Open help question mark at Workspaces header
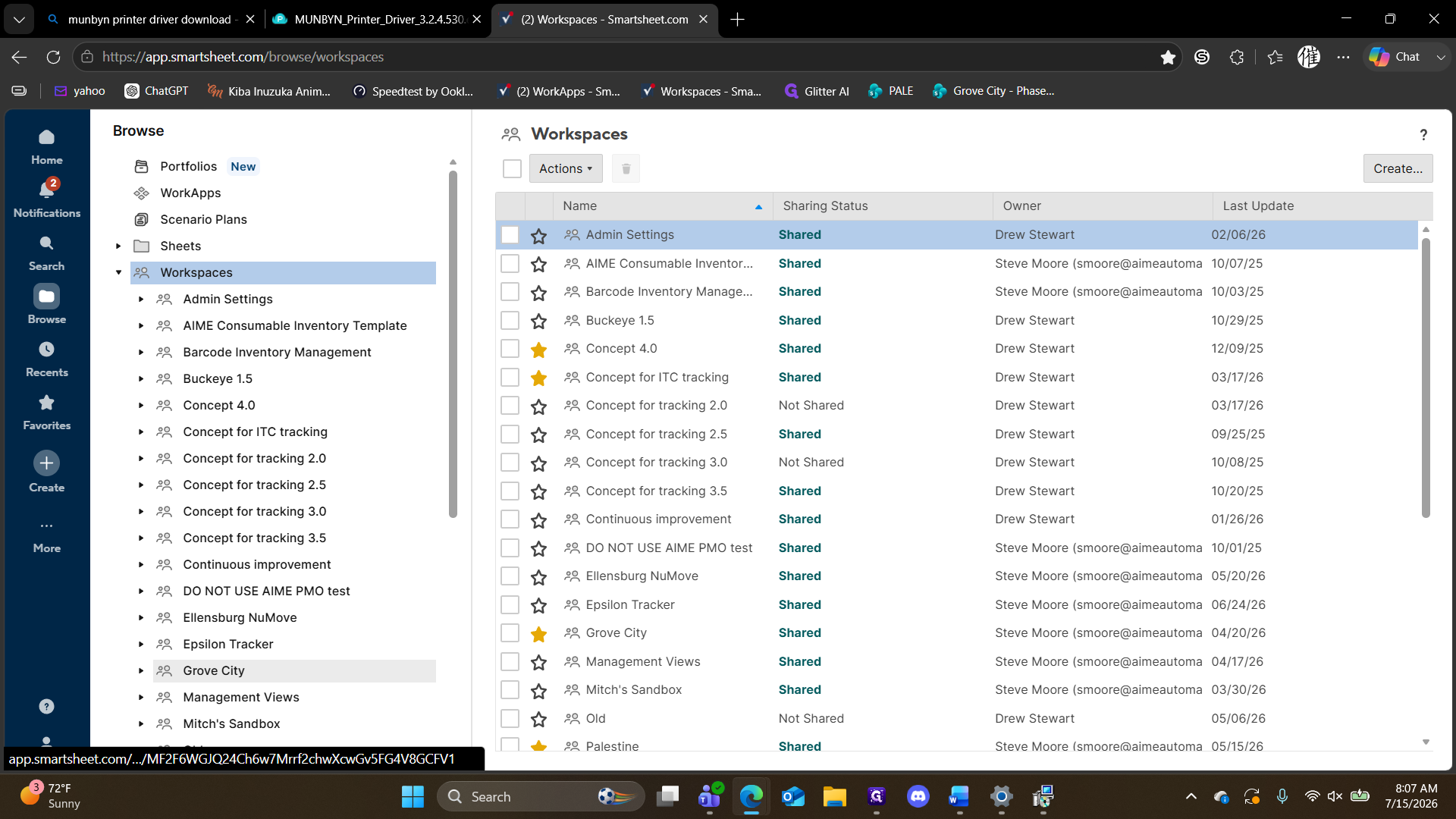Screen dimensions: 1456x819 [1423, 135]
